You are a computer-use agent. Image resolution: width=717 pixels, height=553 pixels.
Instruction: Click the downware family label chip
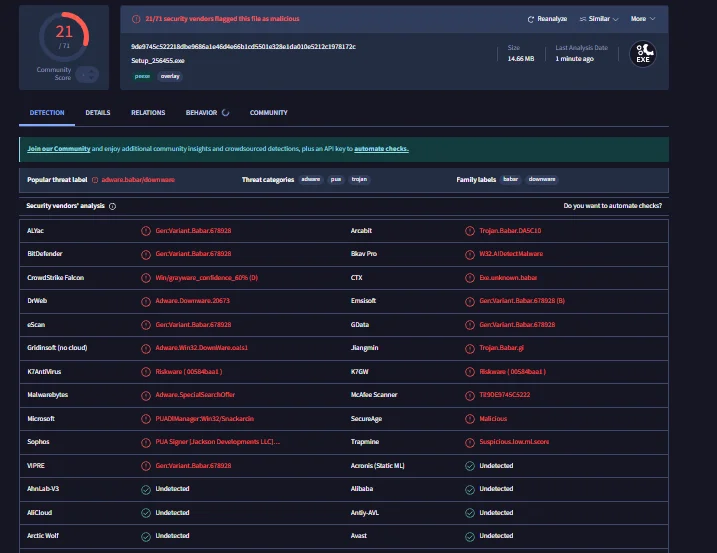pyautogui.click(x=542, y=179)
